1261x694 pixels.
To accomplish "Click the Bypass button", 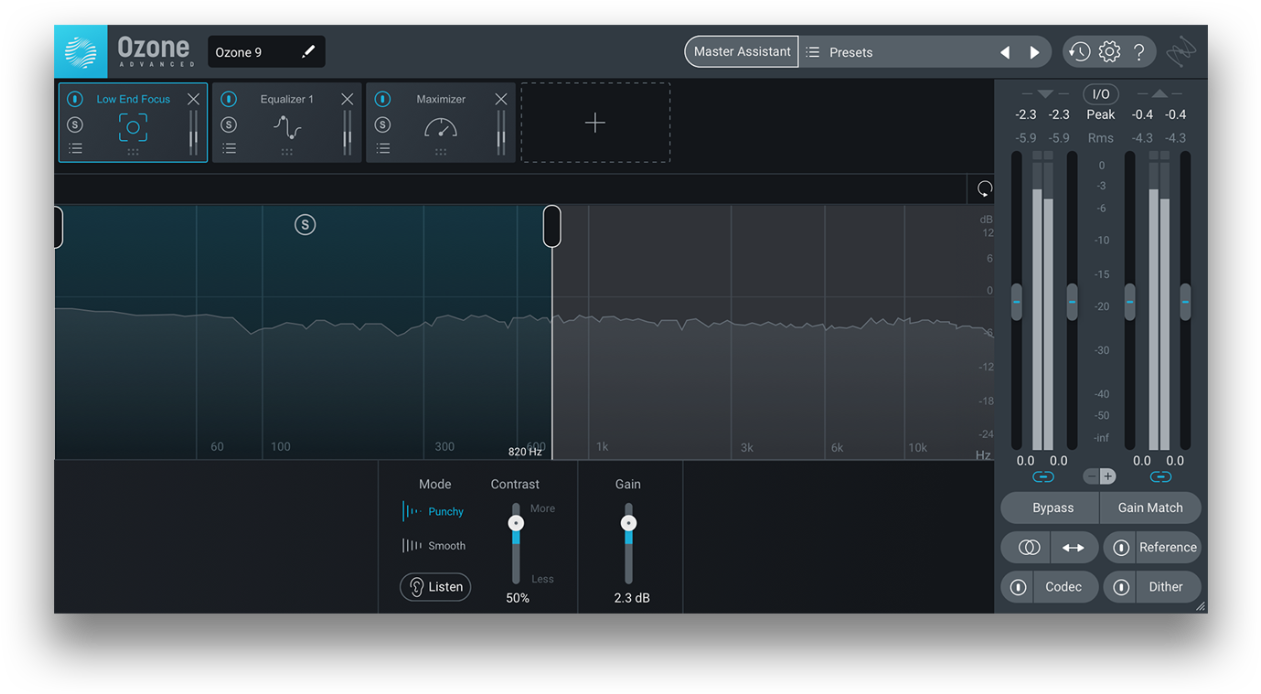I will [1051, 508].
